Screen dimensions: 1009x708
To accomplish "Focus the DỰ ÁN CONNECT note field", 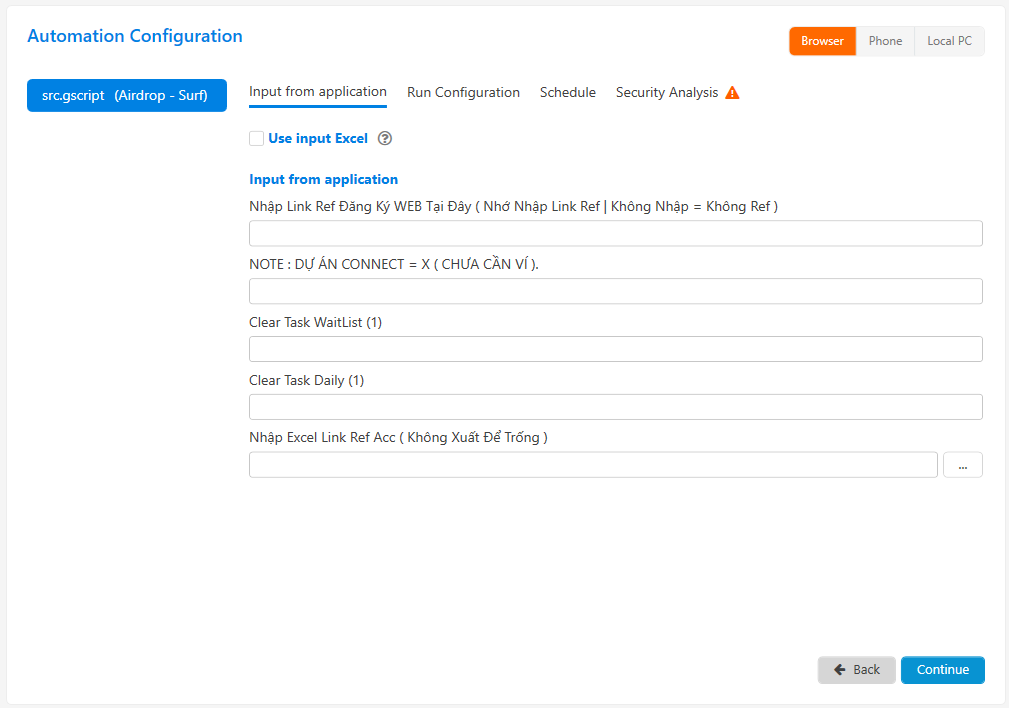I will click(616, 291).
